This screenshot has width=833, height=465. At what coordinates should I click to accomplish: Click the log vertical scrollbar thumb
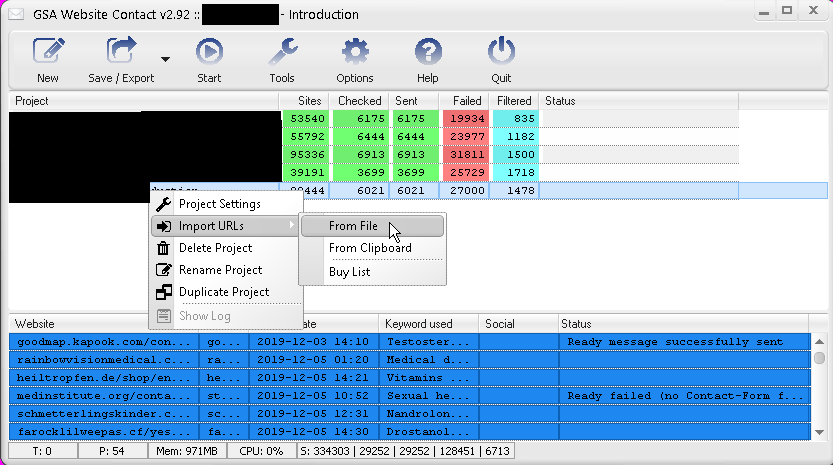point(819,358)
